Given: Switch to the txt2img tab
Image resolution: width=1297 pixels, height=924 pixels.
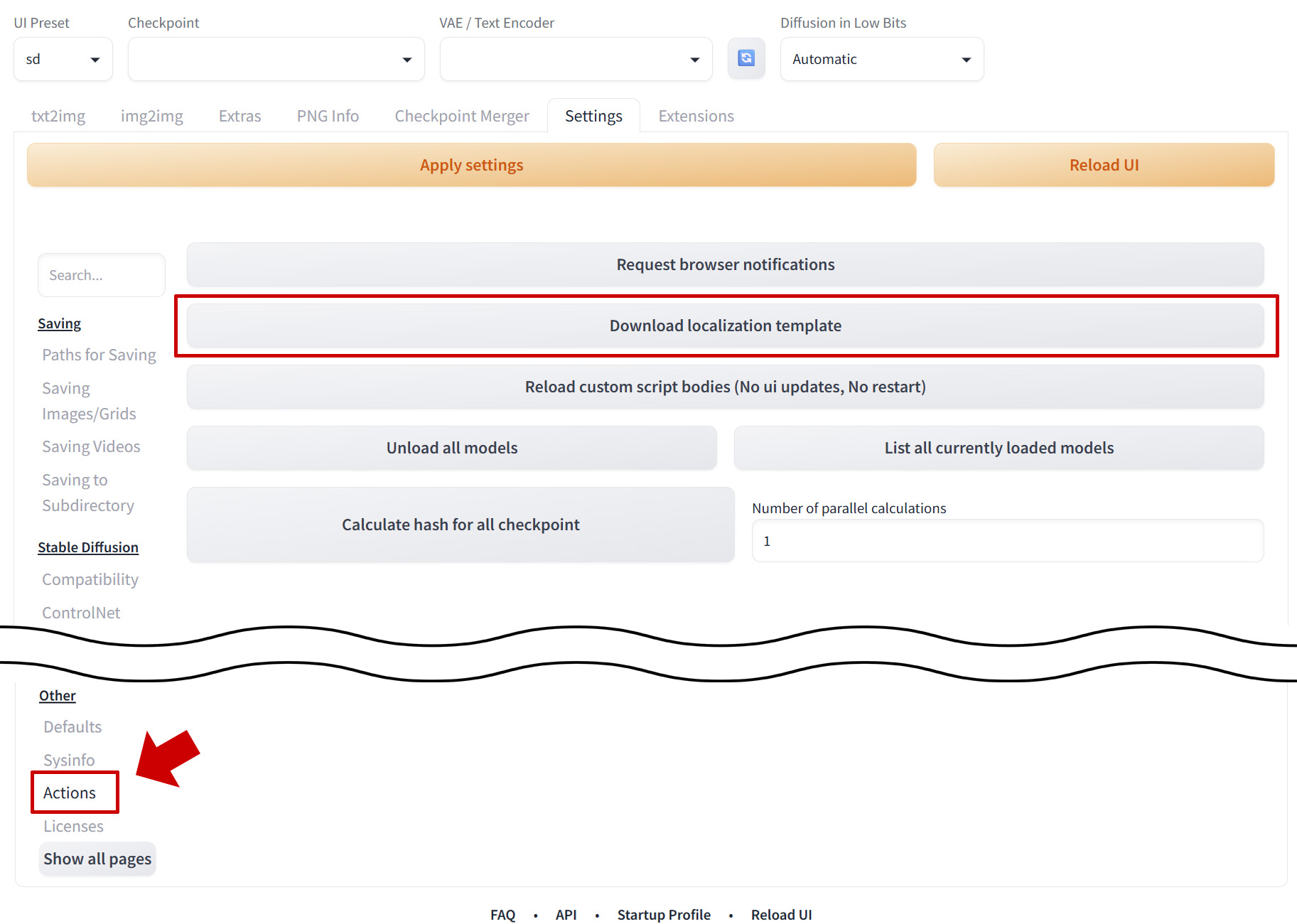Looking at the screenshot, I should 58,116.
